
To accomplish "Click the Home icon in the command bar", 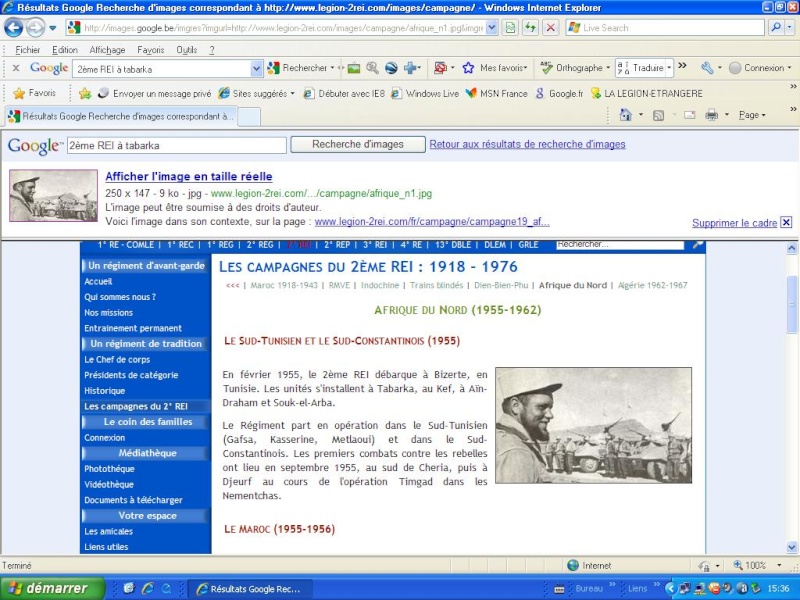I will tap(626, 115).
